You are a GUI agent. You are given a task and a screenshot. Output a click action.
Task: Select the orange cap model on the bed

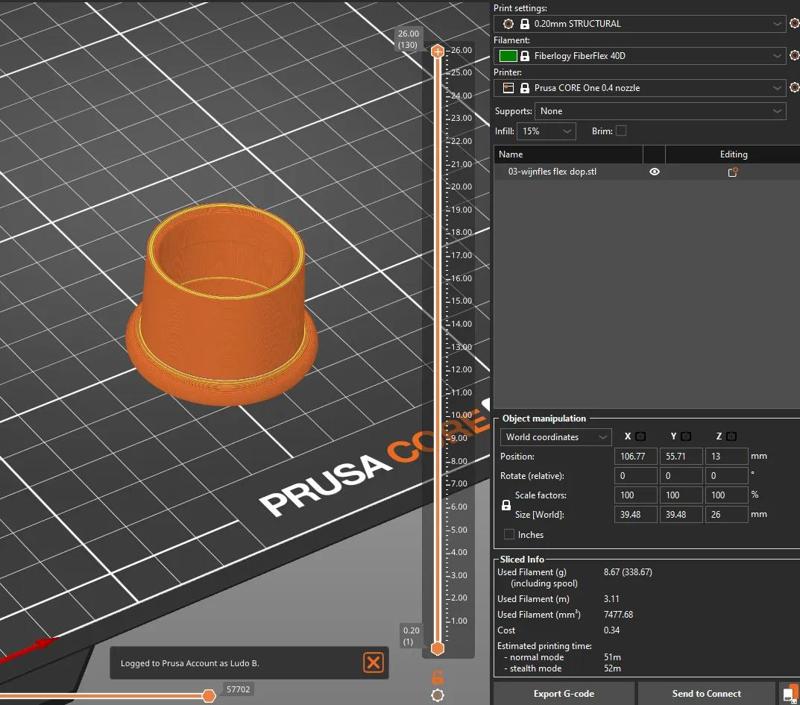pos(222,306)
